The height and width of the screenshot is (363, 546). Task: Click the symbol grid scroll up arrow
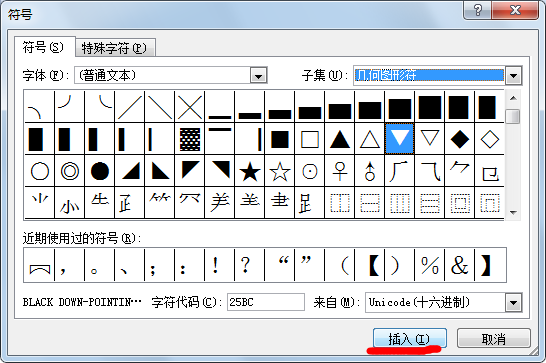point(513,98)
